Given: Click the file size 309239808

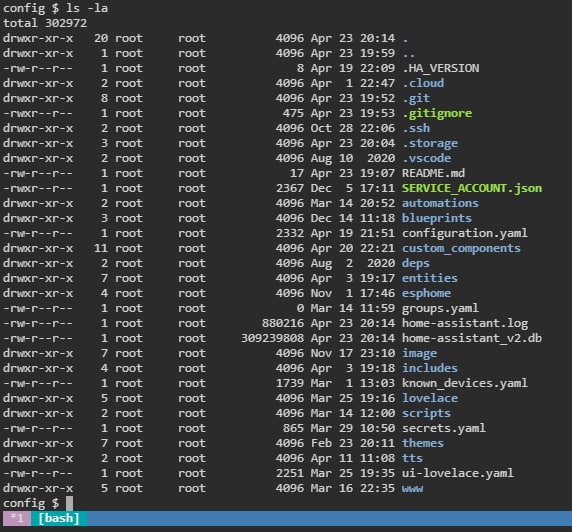Looking at the screenshot, I should pos(272,338).
